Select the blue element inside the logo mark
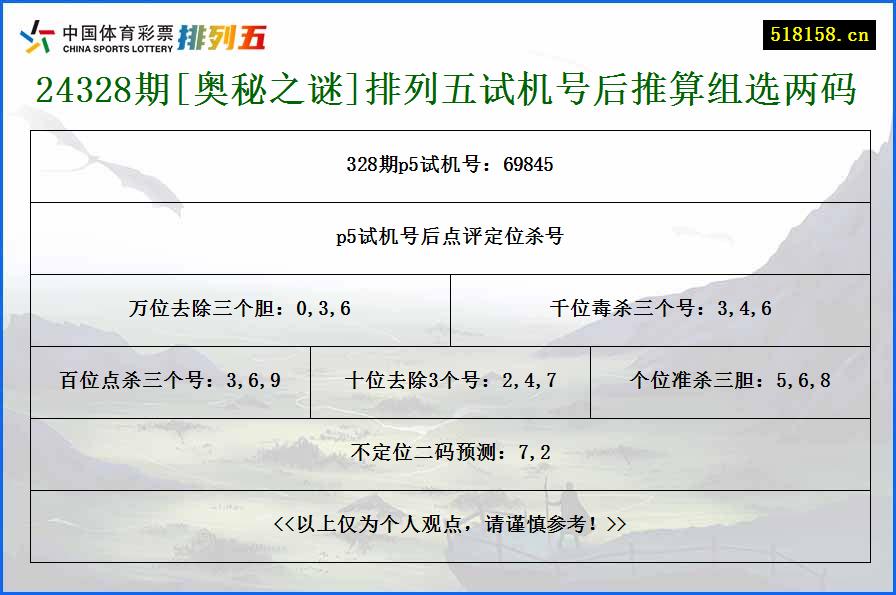The image size is (896, 595). [26, 36]
